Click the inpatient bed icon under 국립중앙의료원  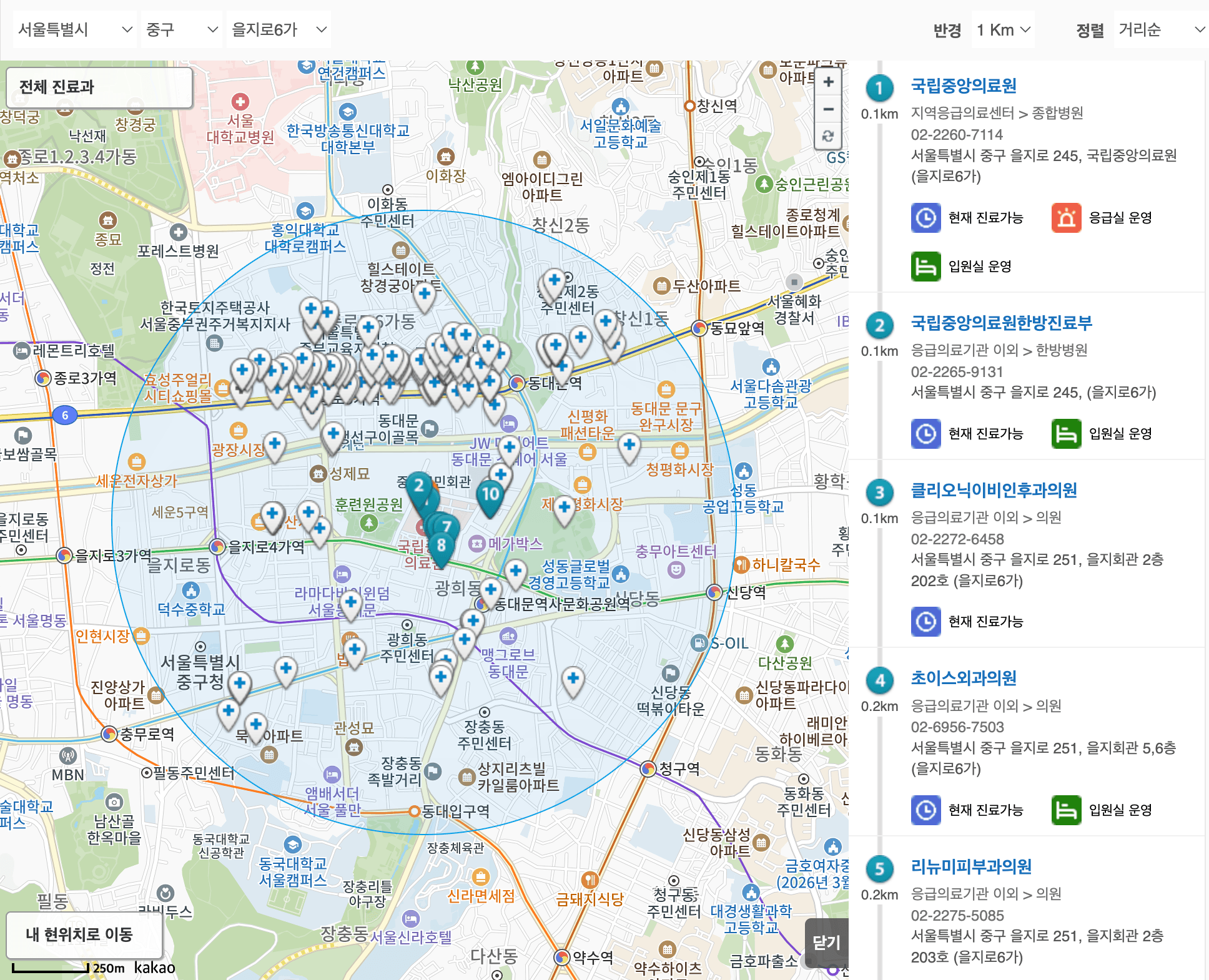point(925,267)
